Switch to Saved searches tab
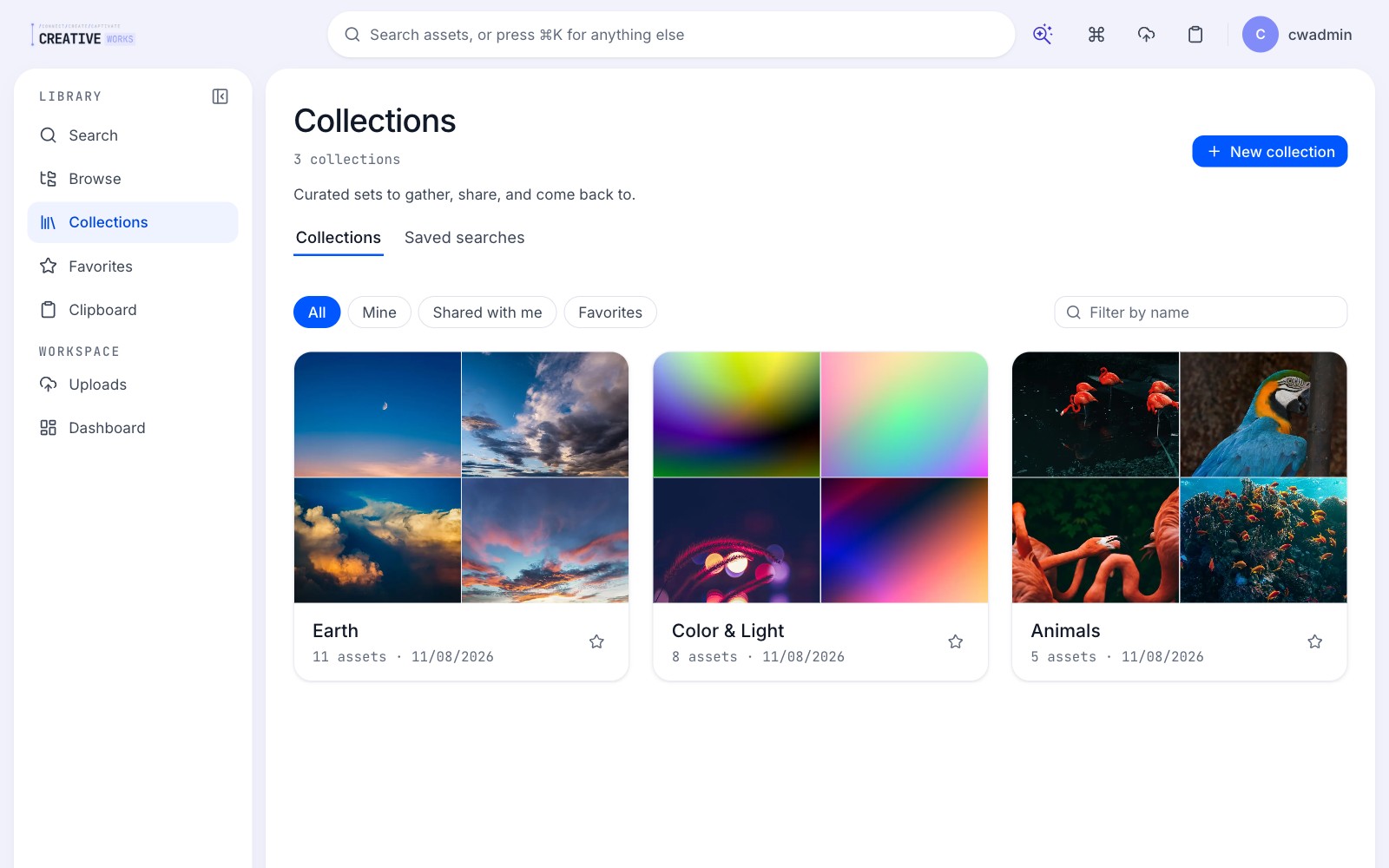Screen dimensions: 1389x868 [464, 238]
